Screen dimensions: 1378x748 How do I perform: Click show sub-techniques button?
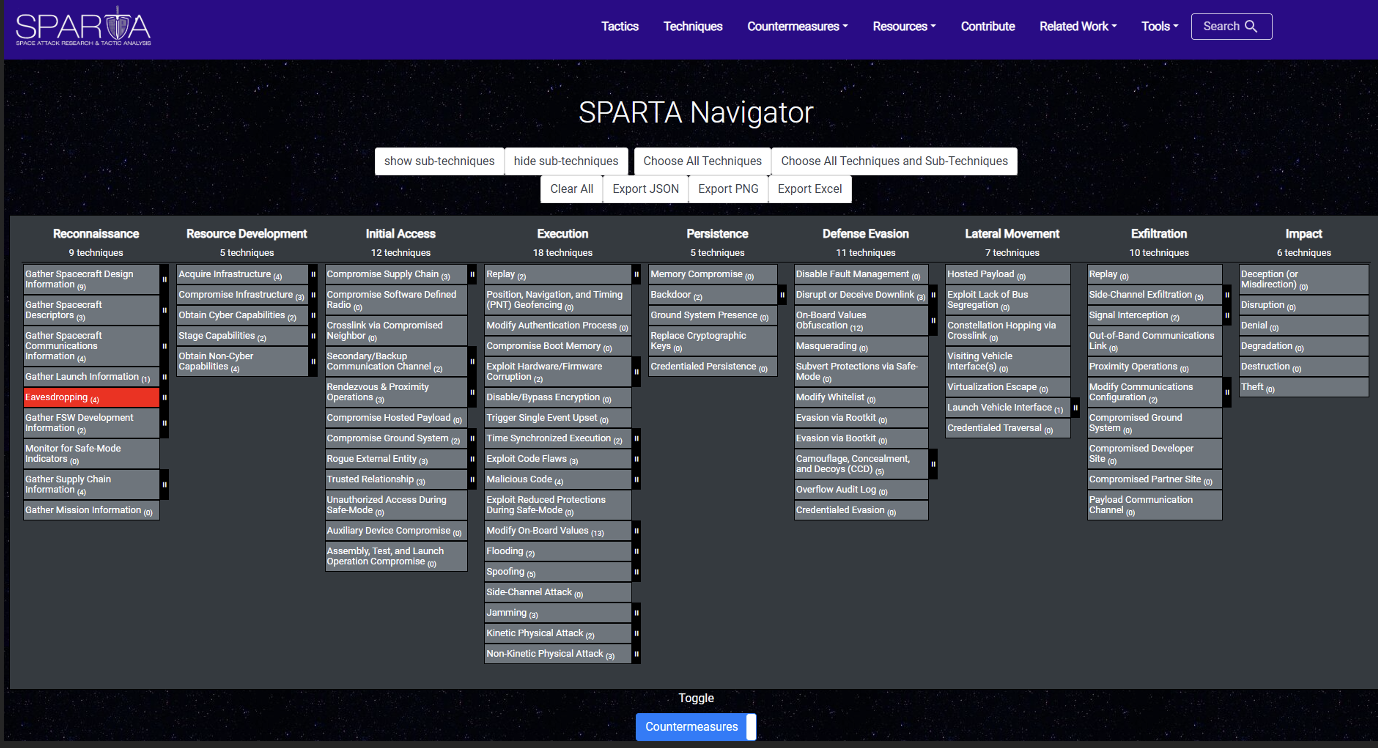(439, 161)
